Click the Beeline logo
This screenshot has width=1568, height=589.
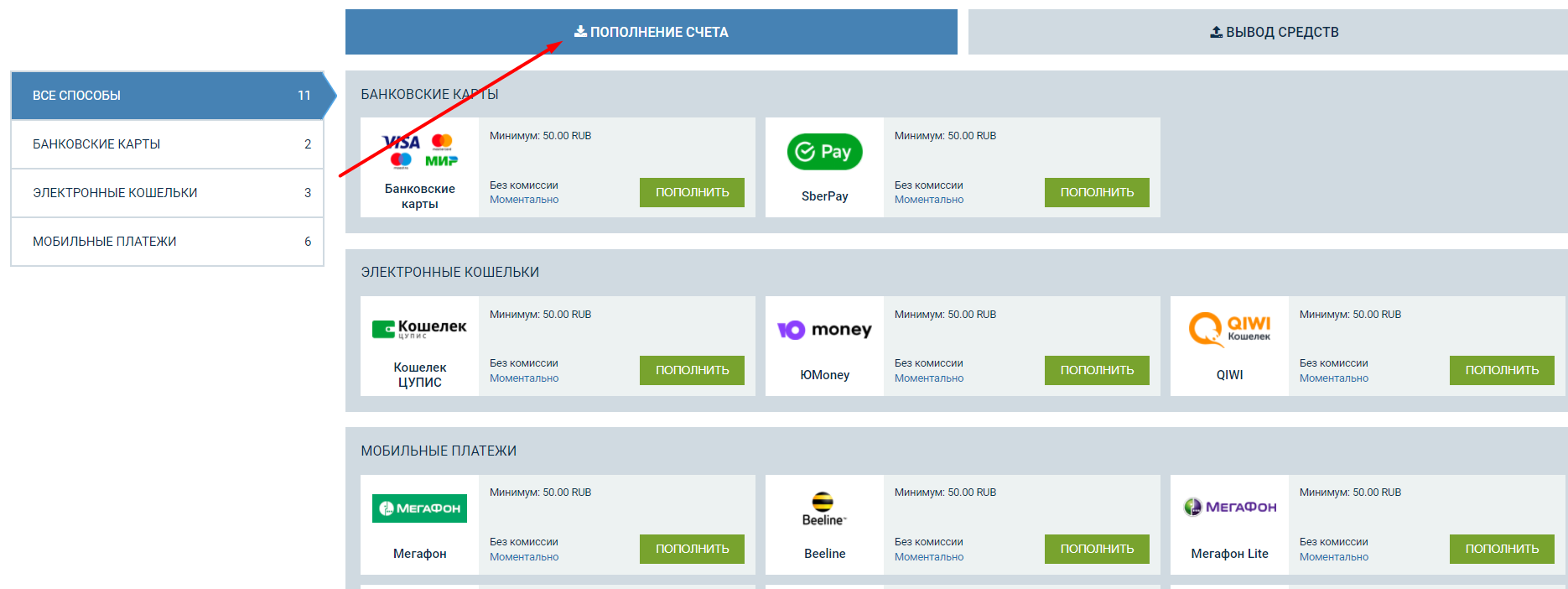[x=824, y=509]
